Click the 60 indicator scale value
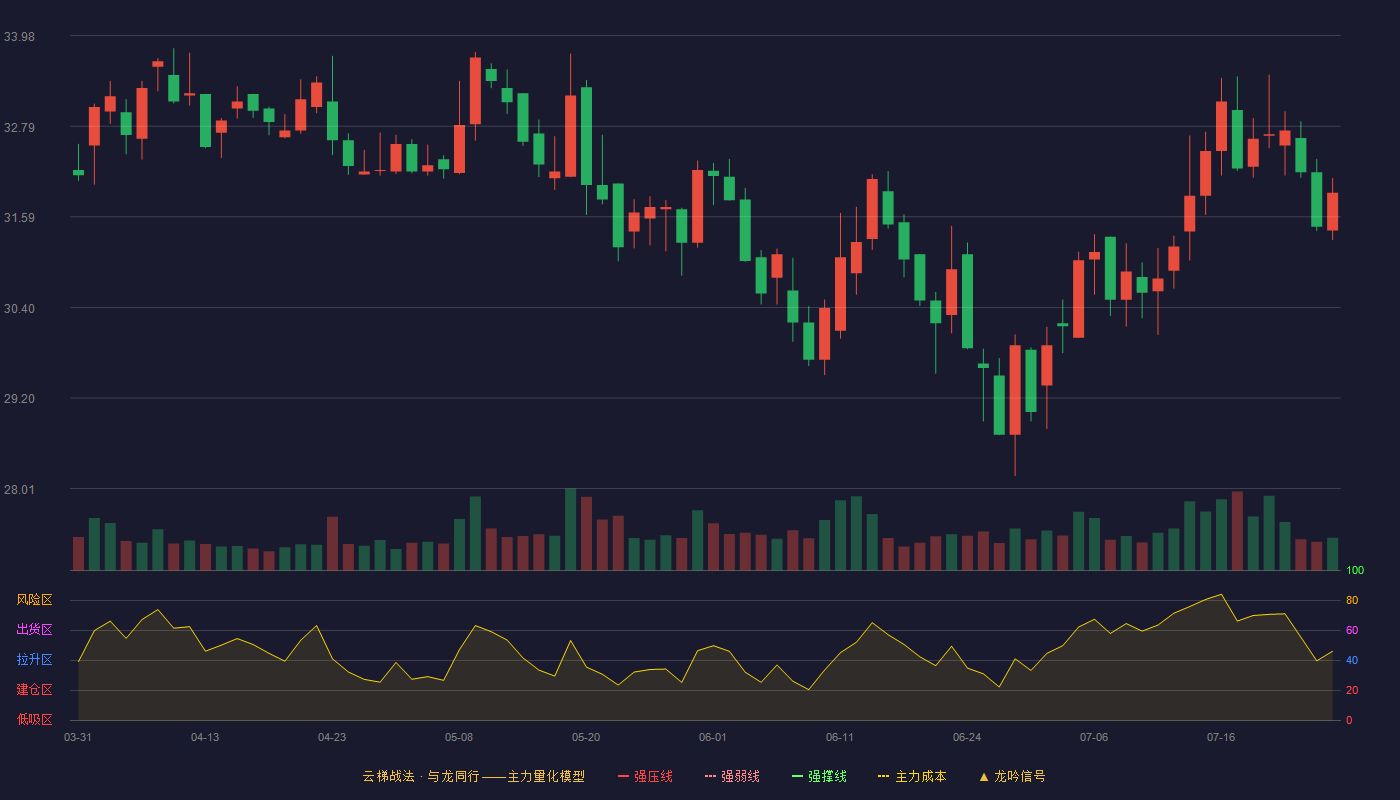Screen dimensions: 1400x800 click(x=1352, y=631)
